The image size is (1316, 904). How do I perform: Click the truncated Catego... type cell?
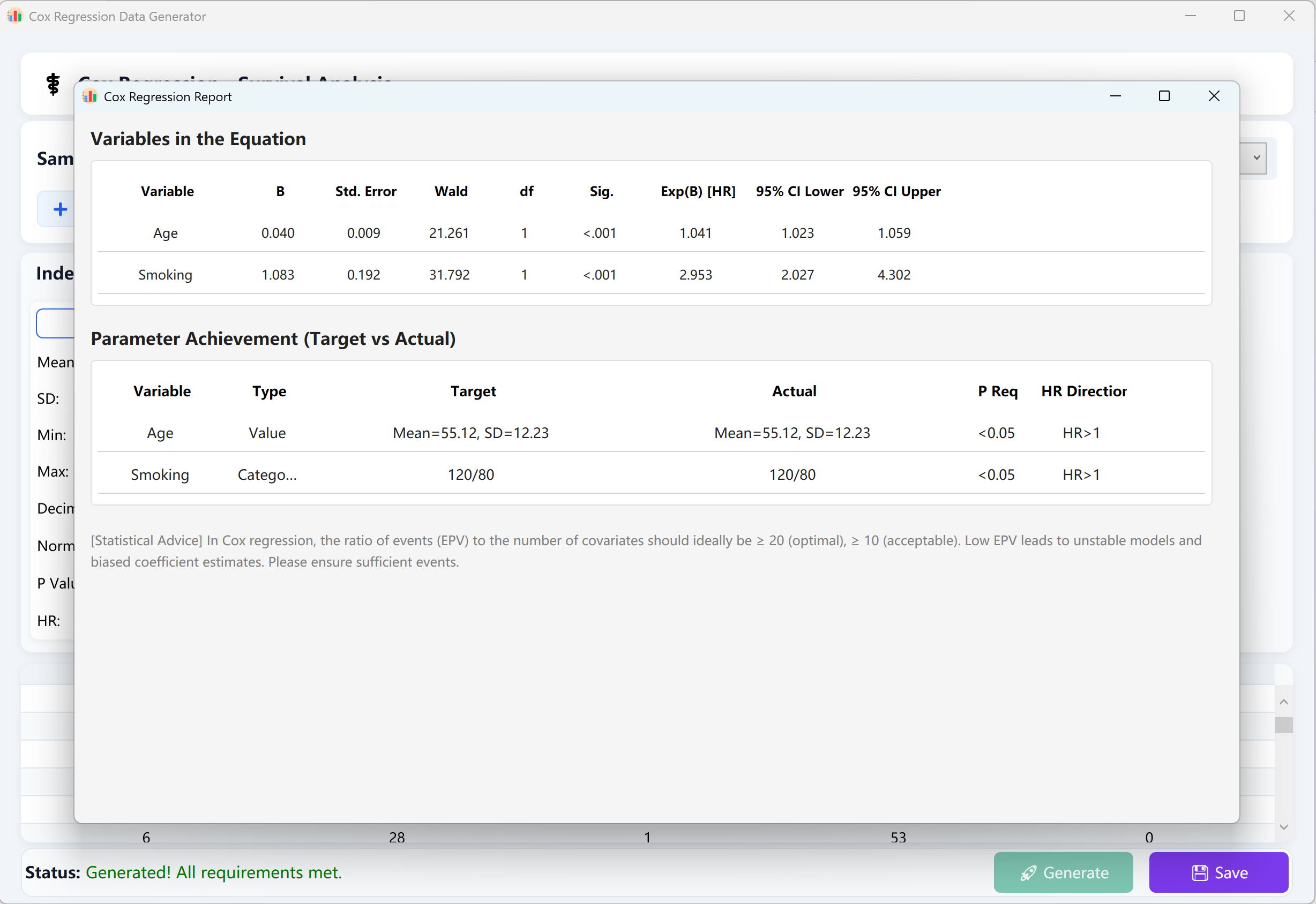point(267,474)
